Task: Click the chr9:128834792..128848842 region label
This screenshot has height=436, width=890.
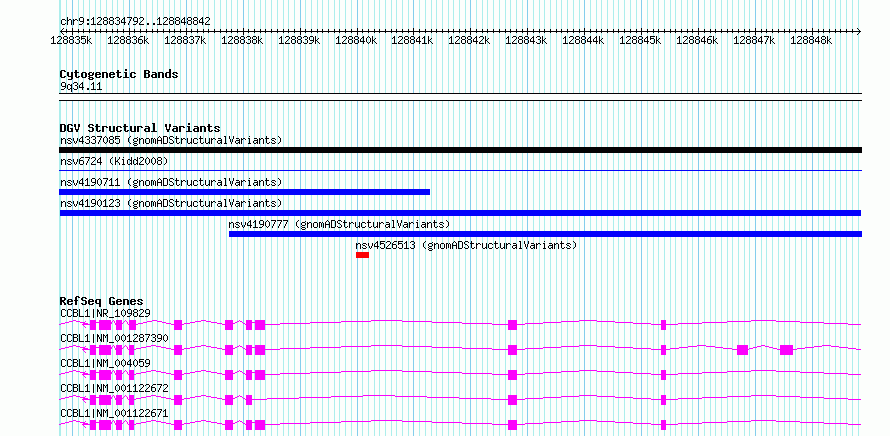Action: 135,22
